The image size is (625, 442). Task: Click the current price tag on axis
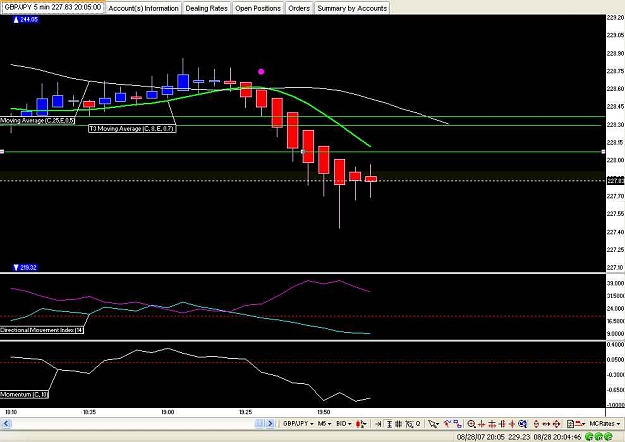point(615,181)
